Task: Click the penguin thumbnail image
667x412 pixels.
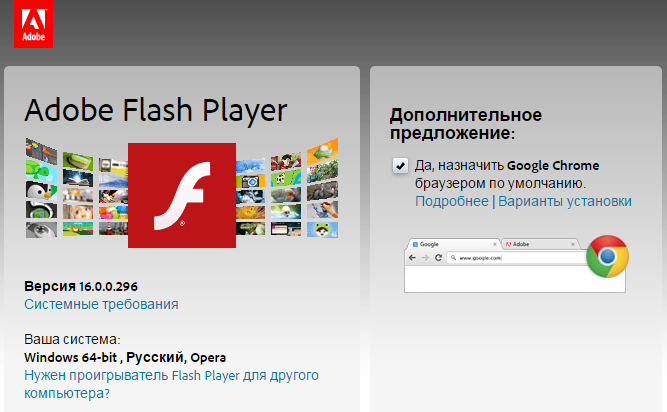Action: pos(41,190)
